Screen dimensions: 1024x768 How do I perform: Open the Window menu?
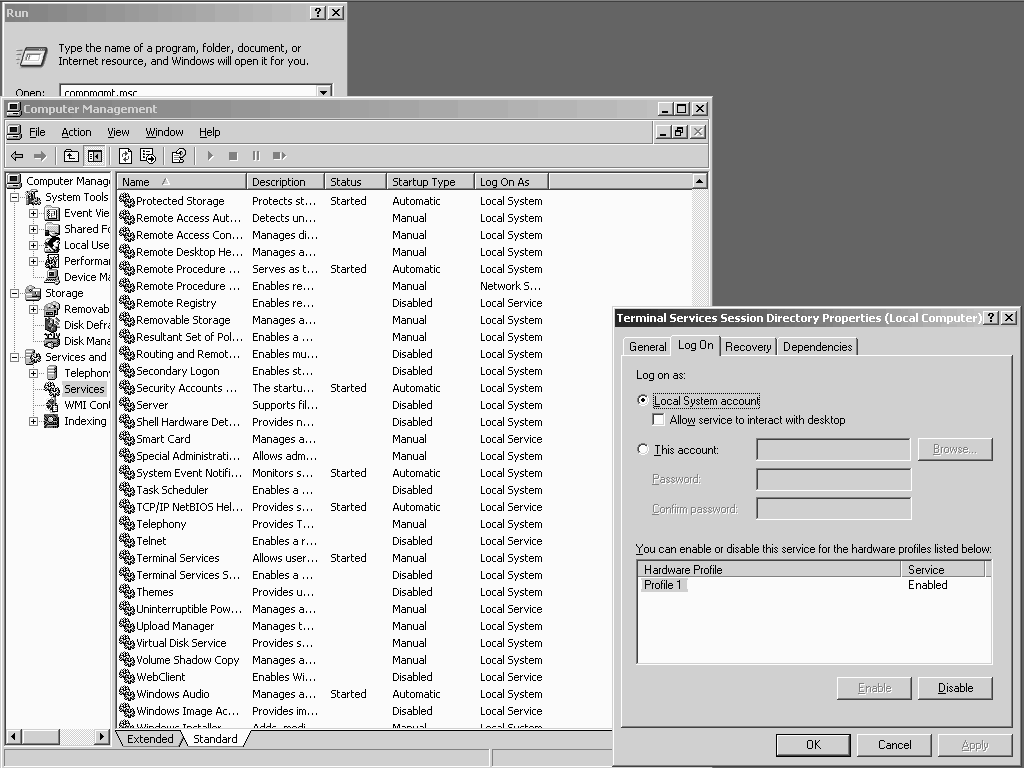click(x=164, y=132)
